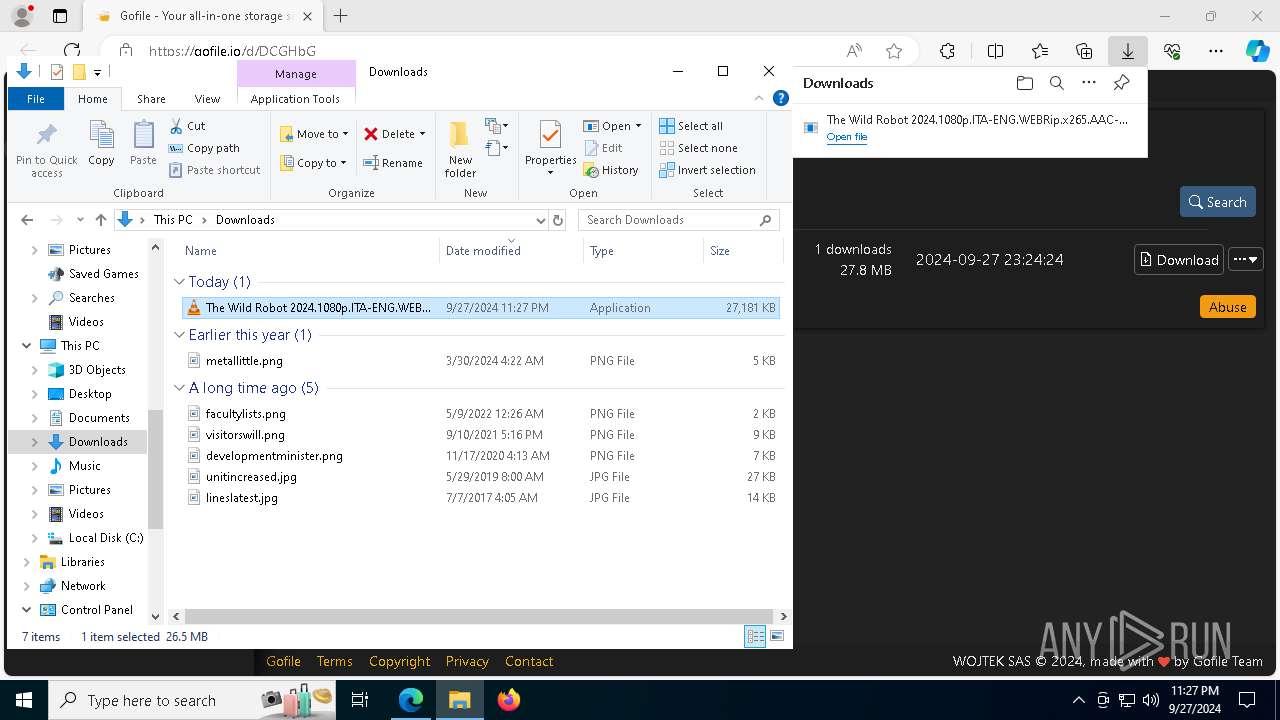This screenshot has width=1280, height=720.
Task: Click the Gofile Download button
Action: pos(1178,260)
